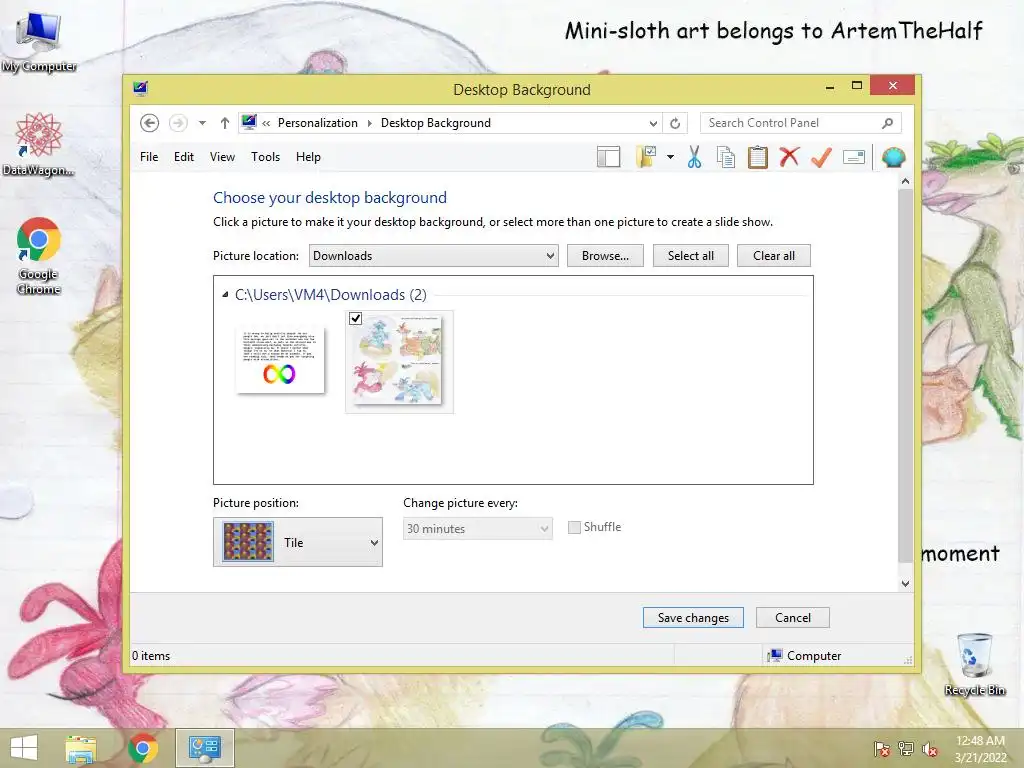Open the Picture position Tile dropdown

click(x=298, y=542)
